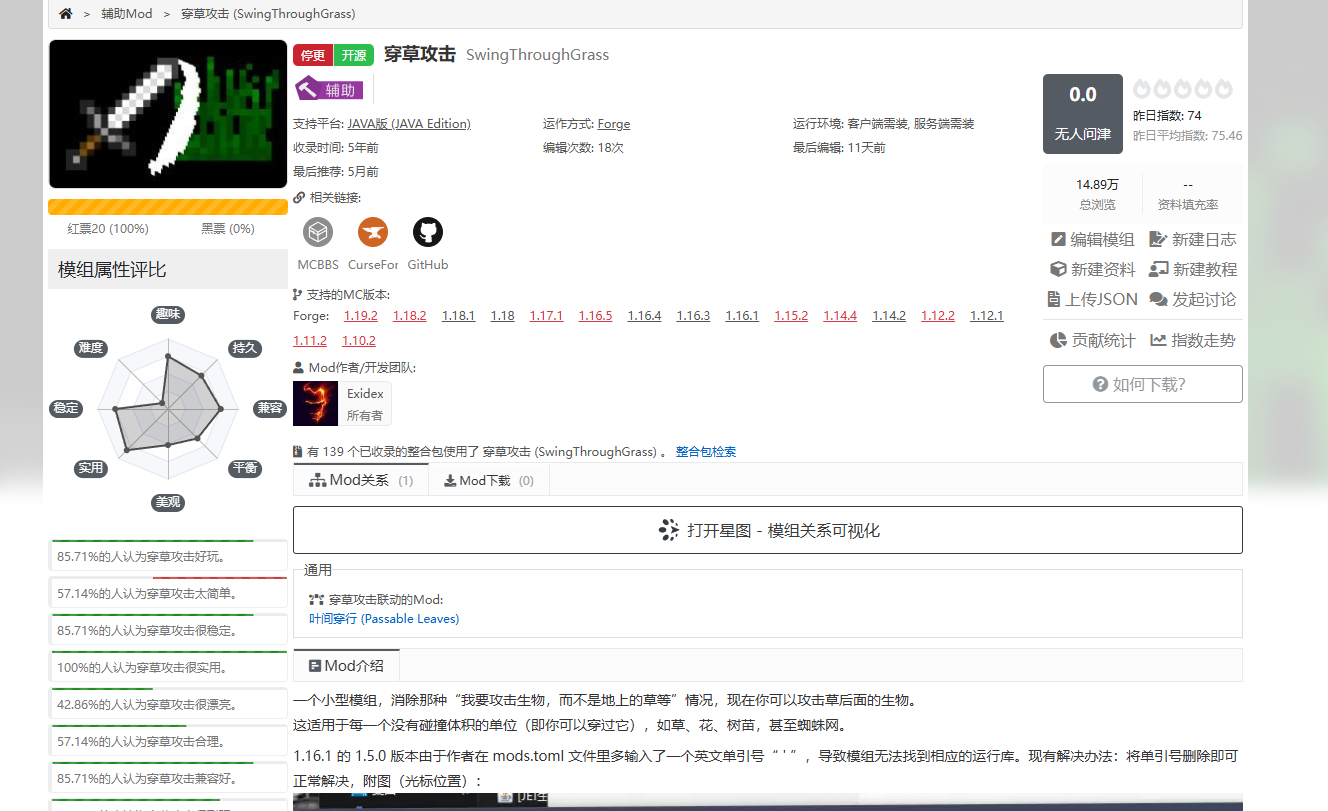
Task: Select MC version 1.18.1
Action: pos(458,316)
